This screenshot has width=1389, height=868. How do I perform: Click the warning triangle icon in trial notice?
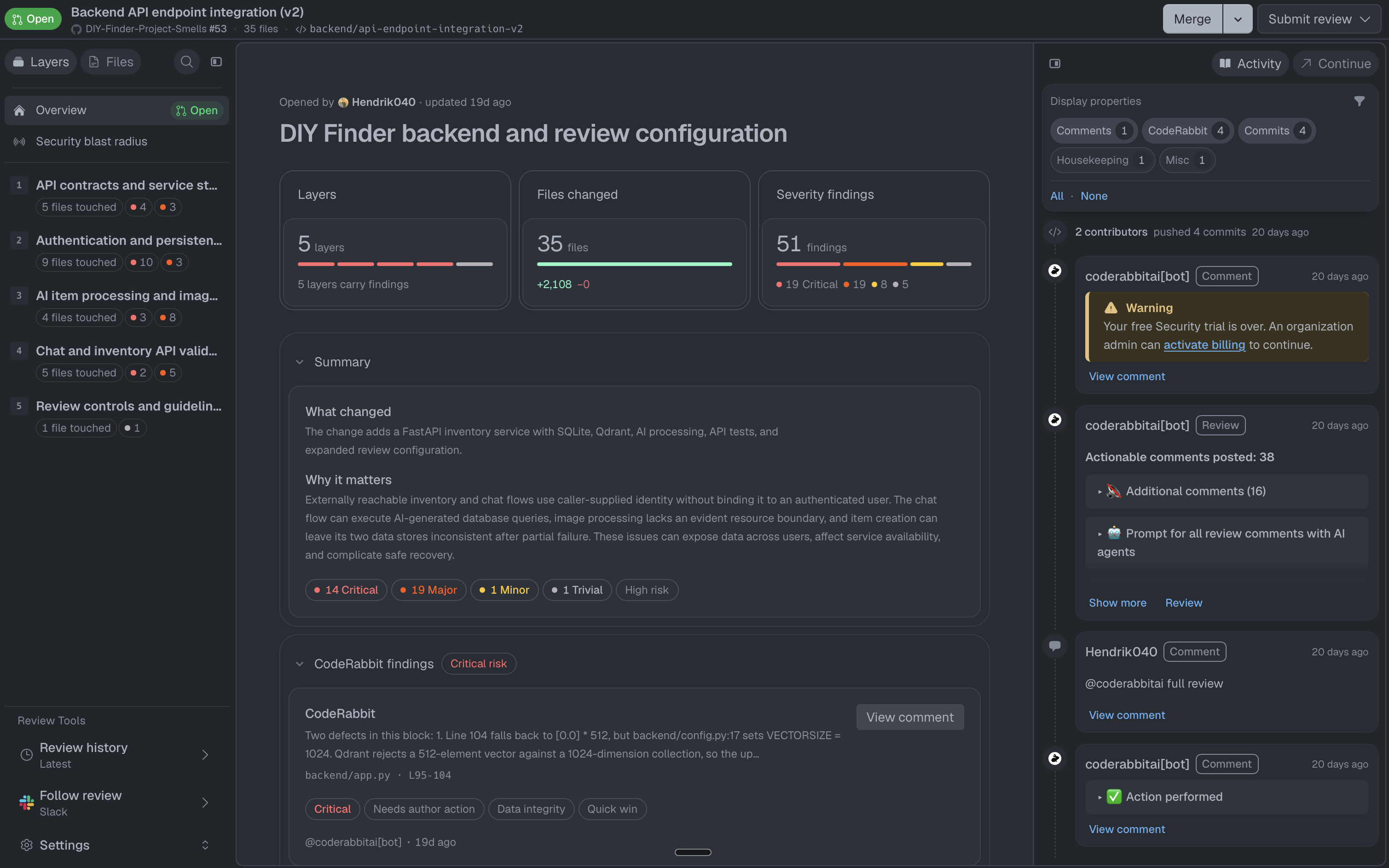[1111, 308]
